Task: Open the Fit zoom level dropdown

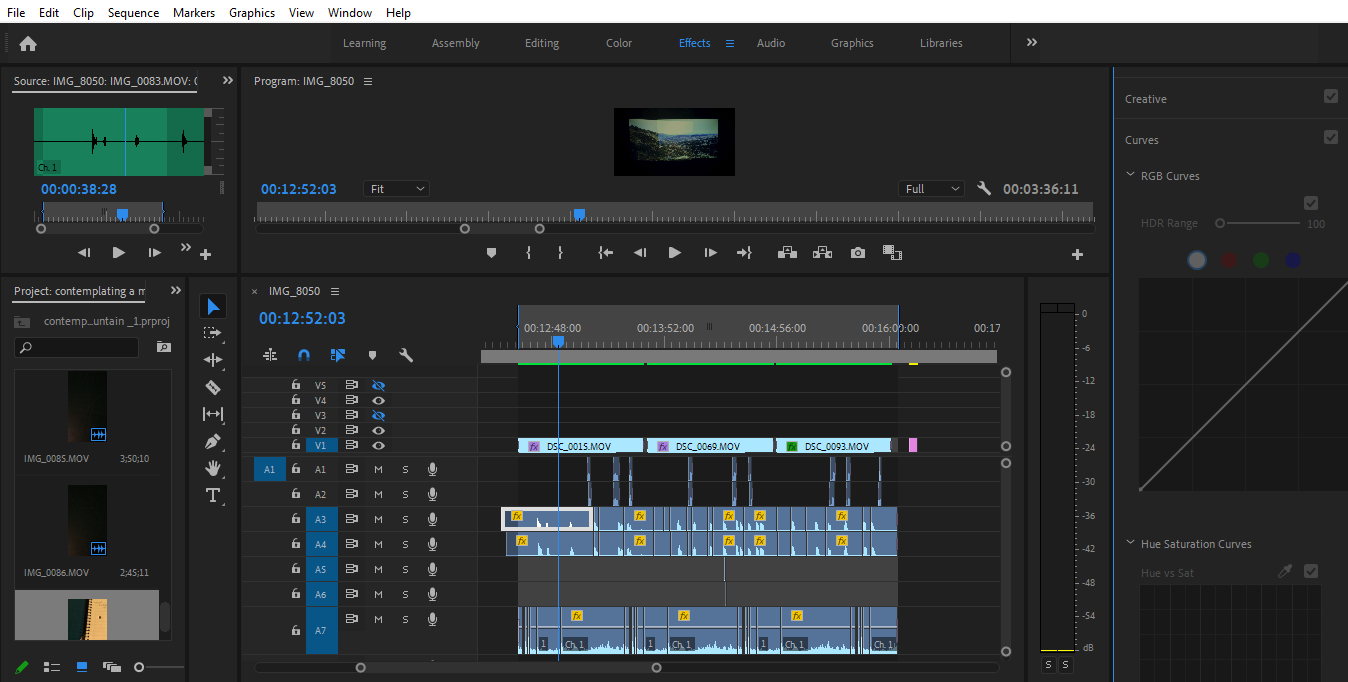Action: [x=397, y=189]
